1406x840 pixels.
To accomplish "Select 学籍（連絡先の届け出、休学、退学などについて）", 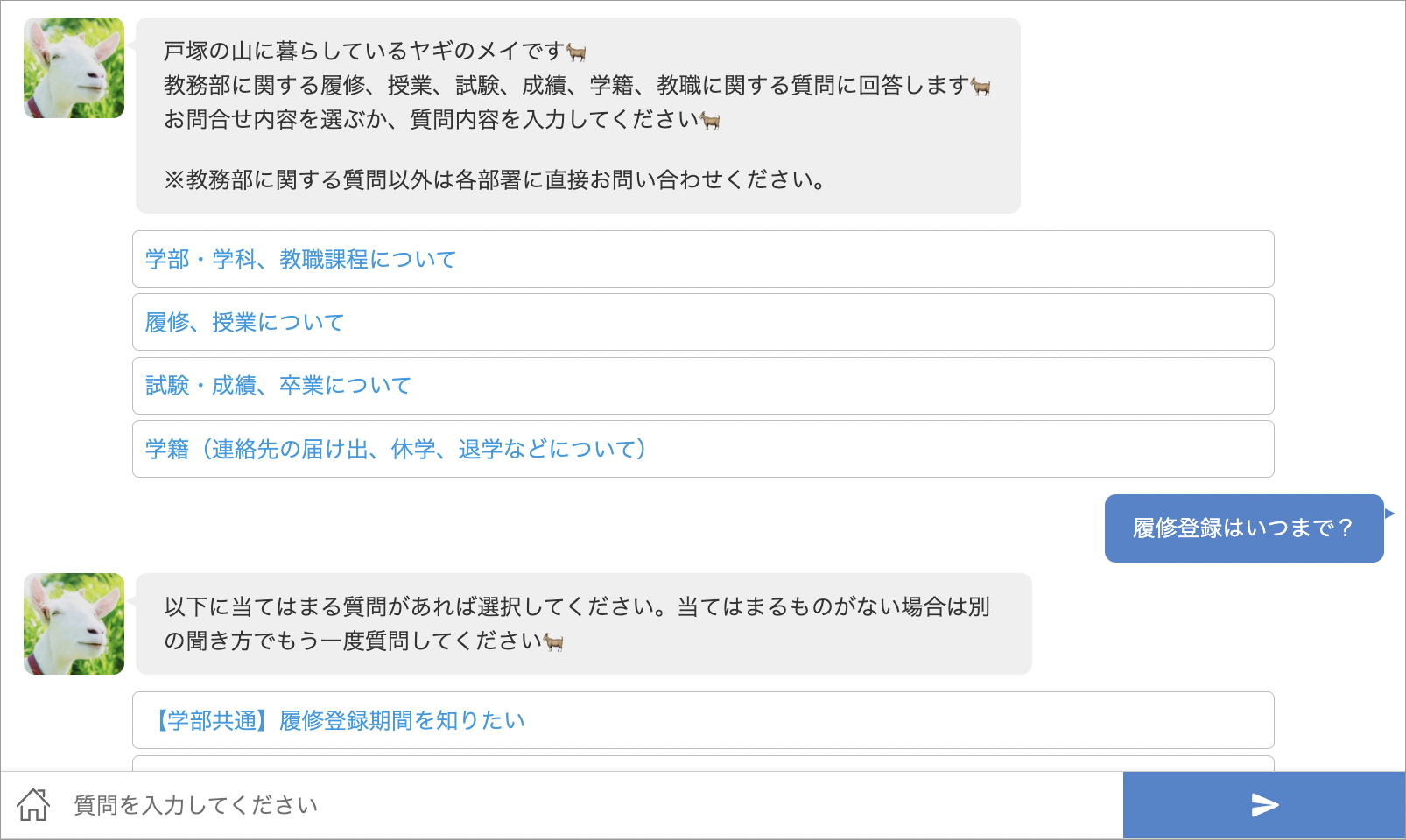I will tap(703, 449).
